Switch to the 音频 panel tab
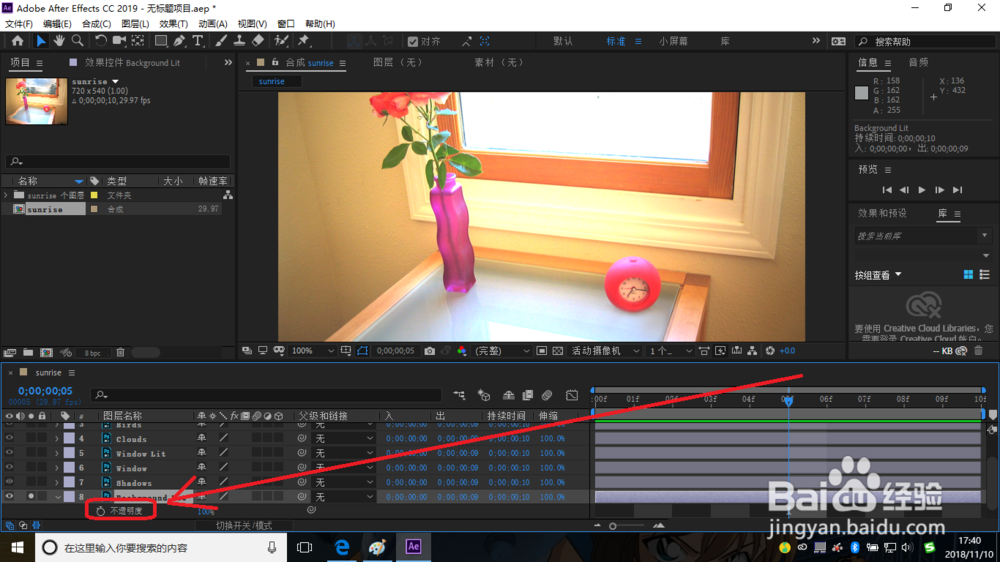This screenshot has width=1000, height=562. tap(918, 63)
